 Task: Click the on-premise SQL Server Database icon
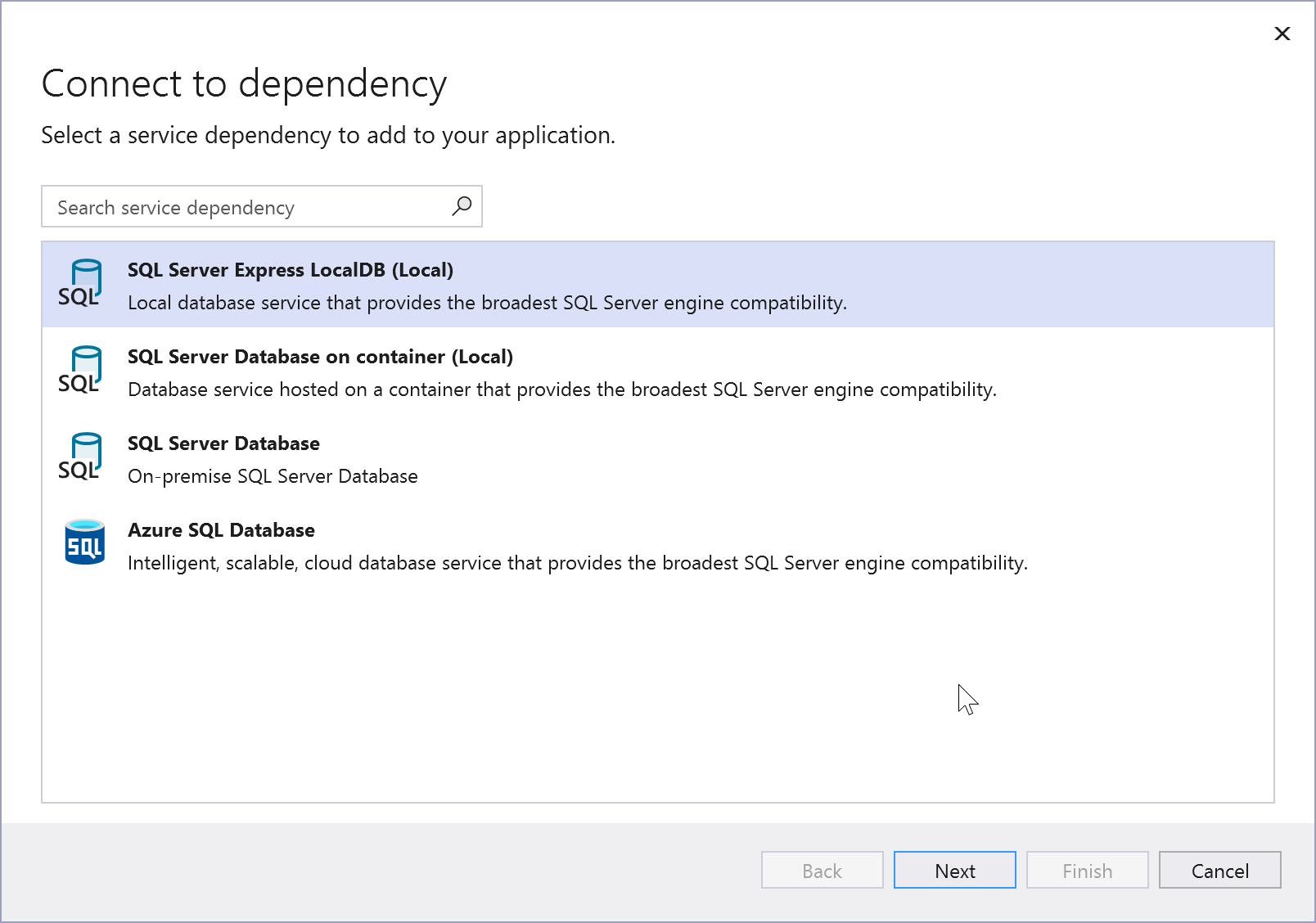click(83, 455)
